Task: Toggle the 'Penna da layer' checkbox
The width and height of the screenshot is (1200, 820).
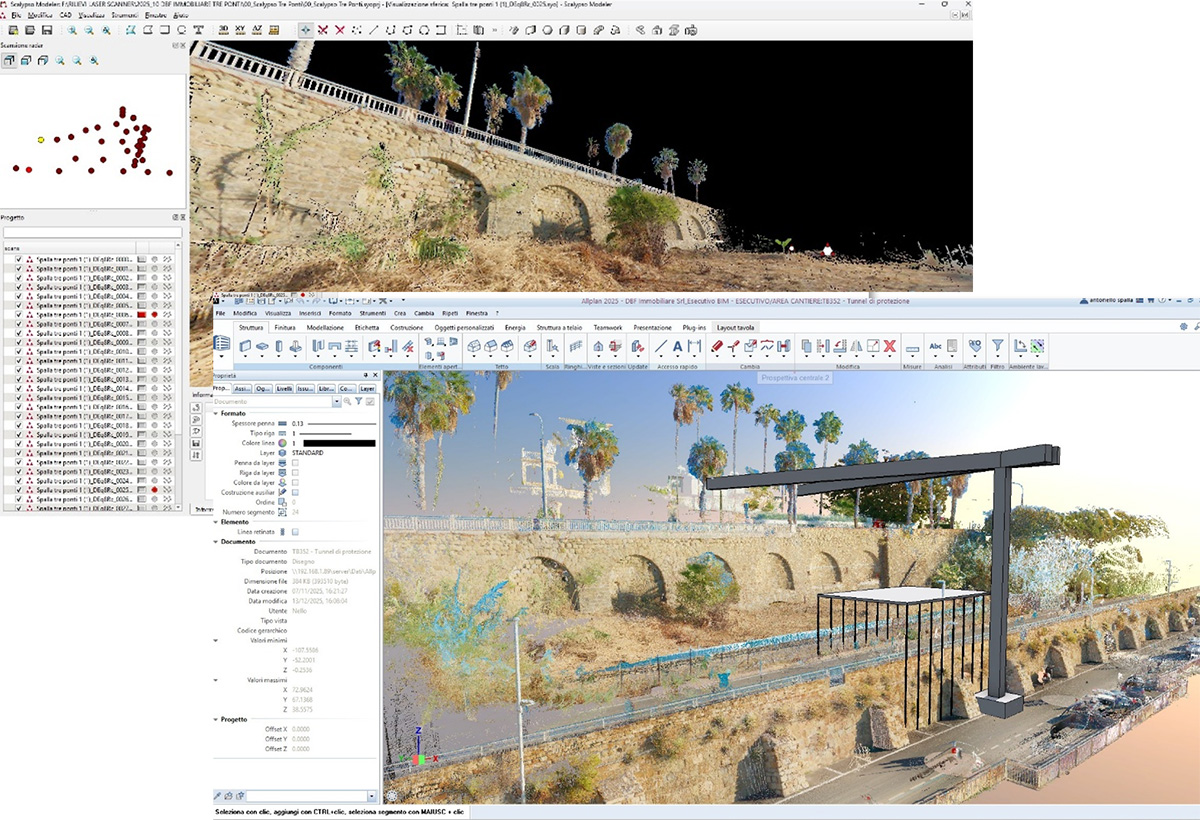Action: pos(295,462)
